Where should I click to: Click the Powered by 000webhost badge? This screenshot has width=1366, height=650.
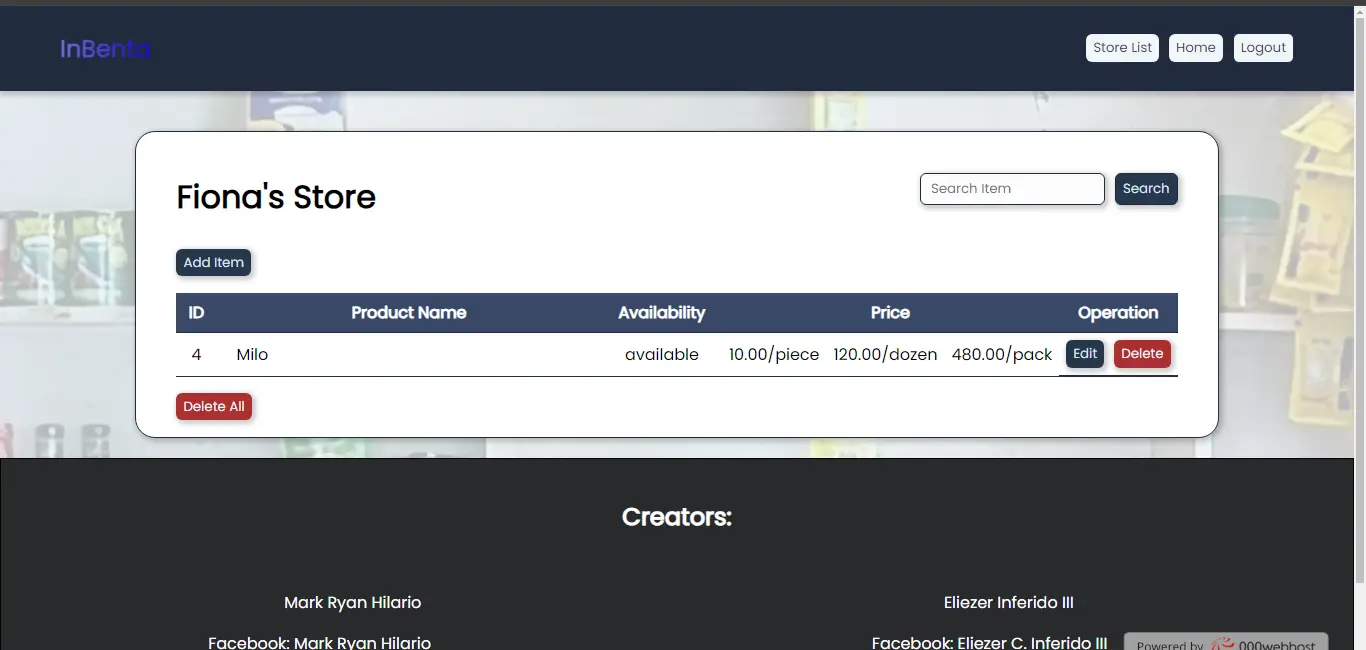[x=1225, y=643]
